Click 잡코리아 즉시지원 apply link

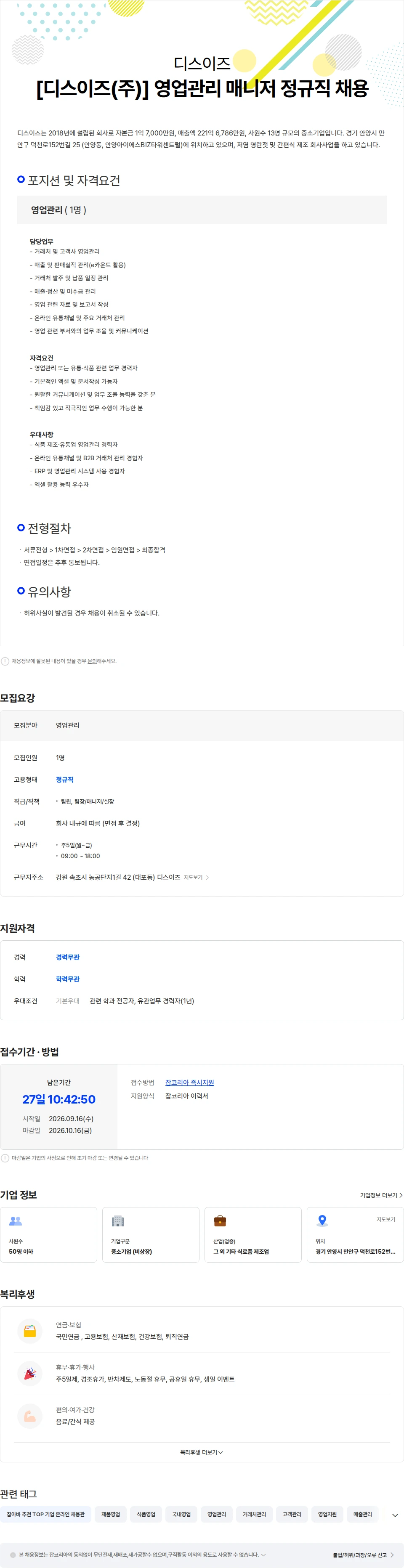click(190, 1082)
